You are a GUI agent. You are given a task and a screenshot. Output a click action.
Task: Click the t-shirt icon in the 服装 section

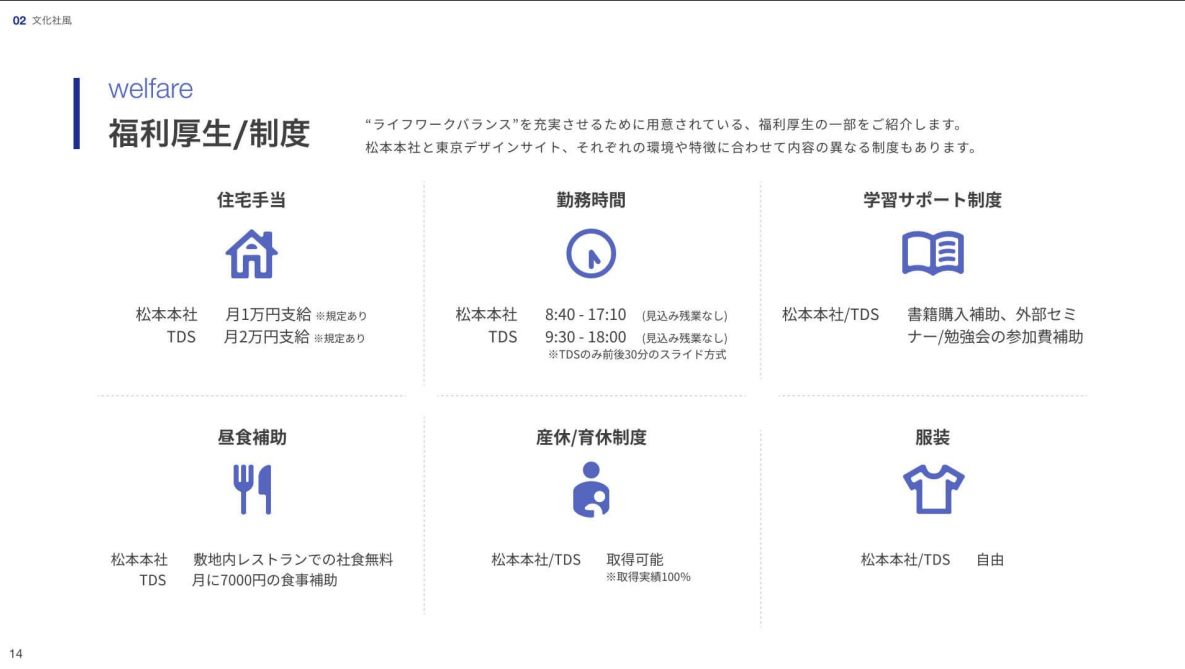[x=934, y=490]
